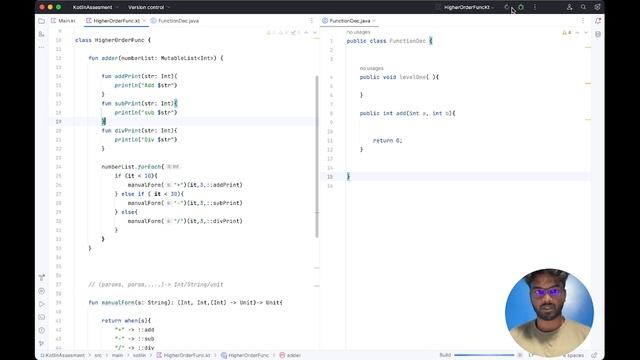Click the 'no usages' hint above levelOne
This screenshot has width=640, height=360.
click(x=371, y=68)
